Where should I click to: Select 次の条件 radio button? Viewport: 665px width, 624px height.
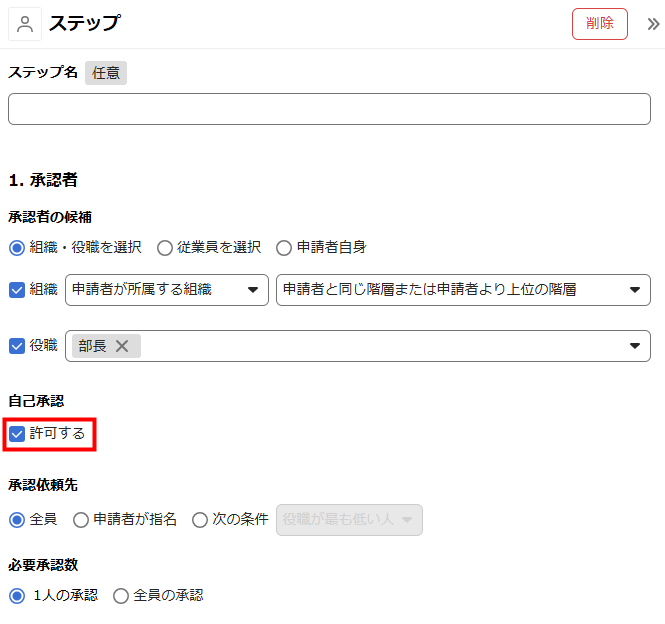pos(200,520)
